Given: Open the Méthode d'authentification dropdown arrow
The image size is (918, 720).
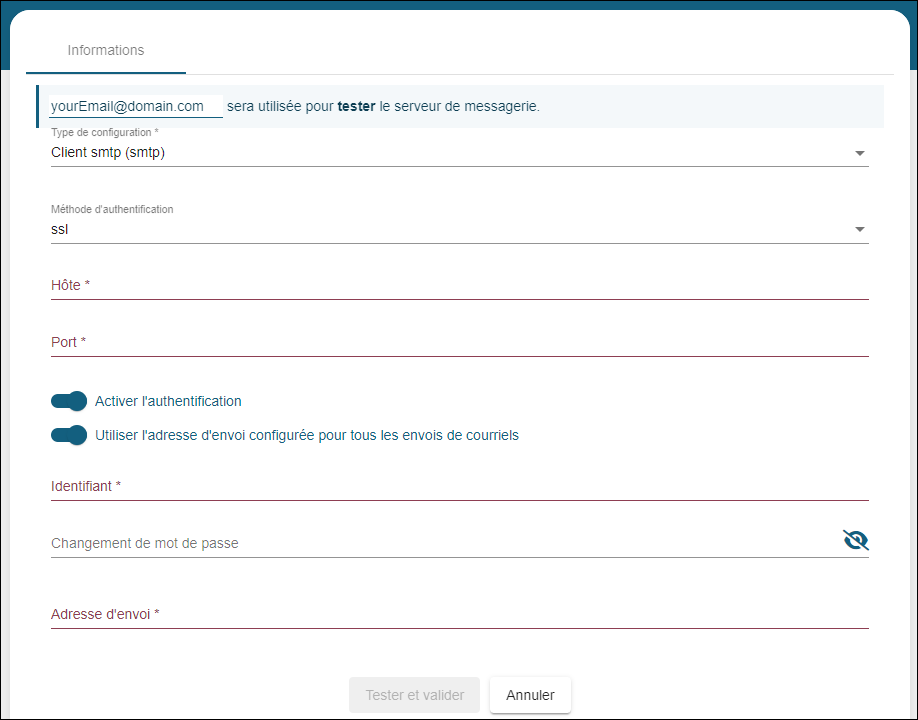Looking at the screenshot, I should pyautogui.click(x=859, y=229).
